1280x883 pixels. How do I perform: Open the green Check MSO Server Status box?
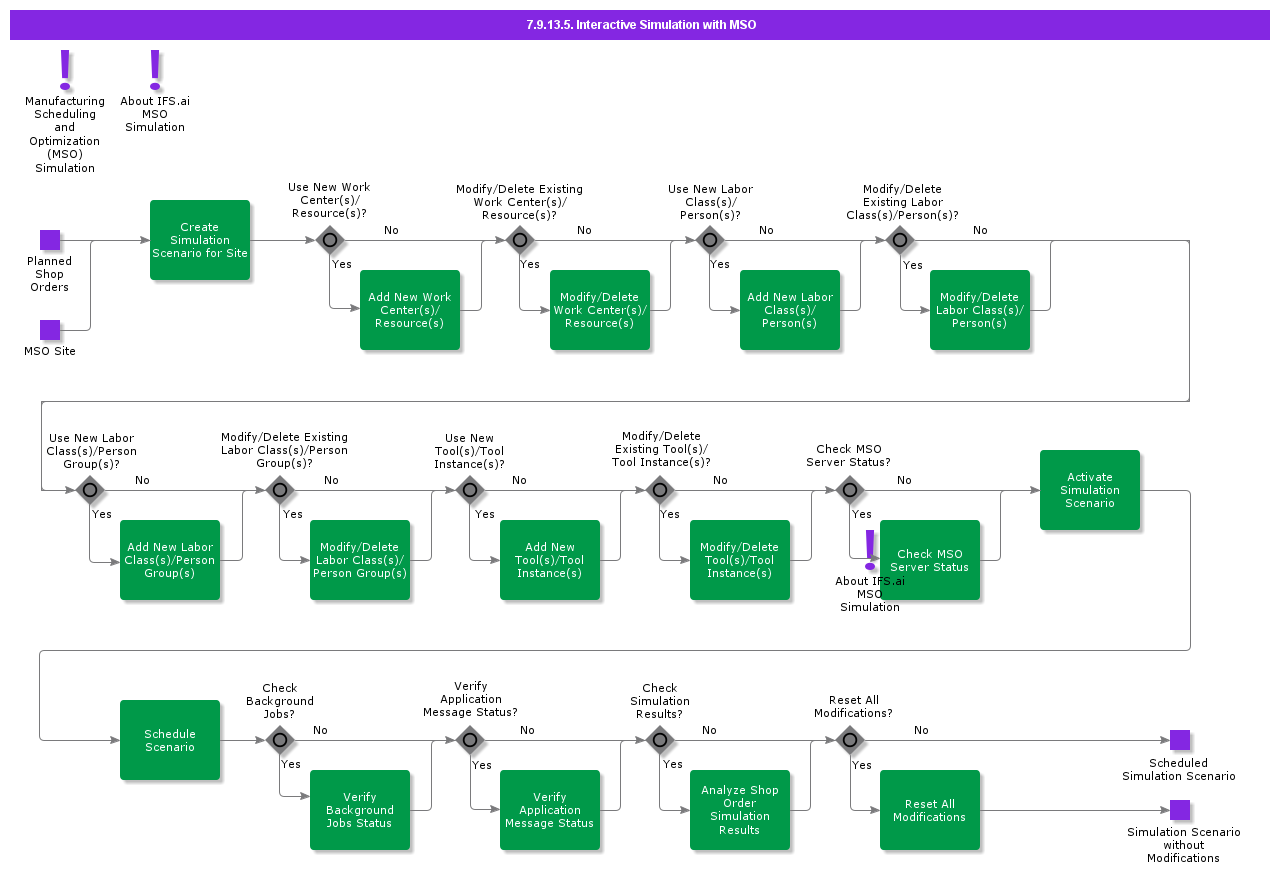click(x=930, y=560)
